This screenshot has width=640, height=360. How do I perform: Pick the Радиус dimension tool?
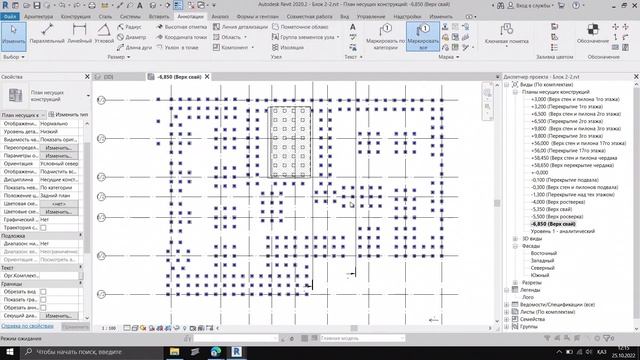pyautogui.click(x=129, y=27)
